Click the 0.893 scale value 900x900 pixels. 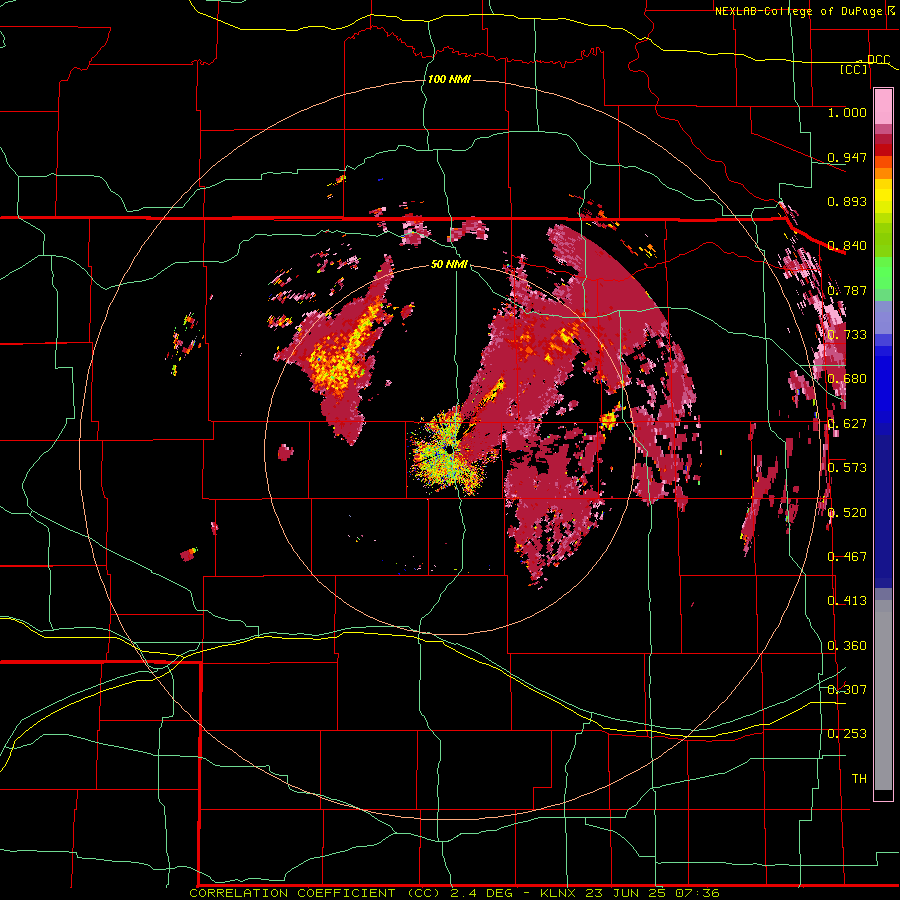[847, 201]
